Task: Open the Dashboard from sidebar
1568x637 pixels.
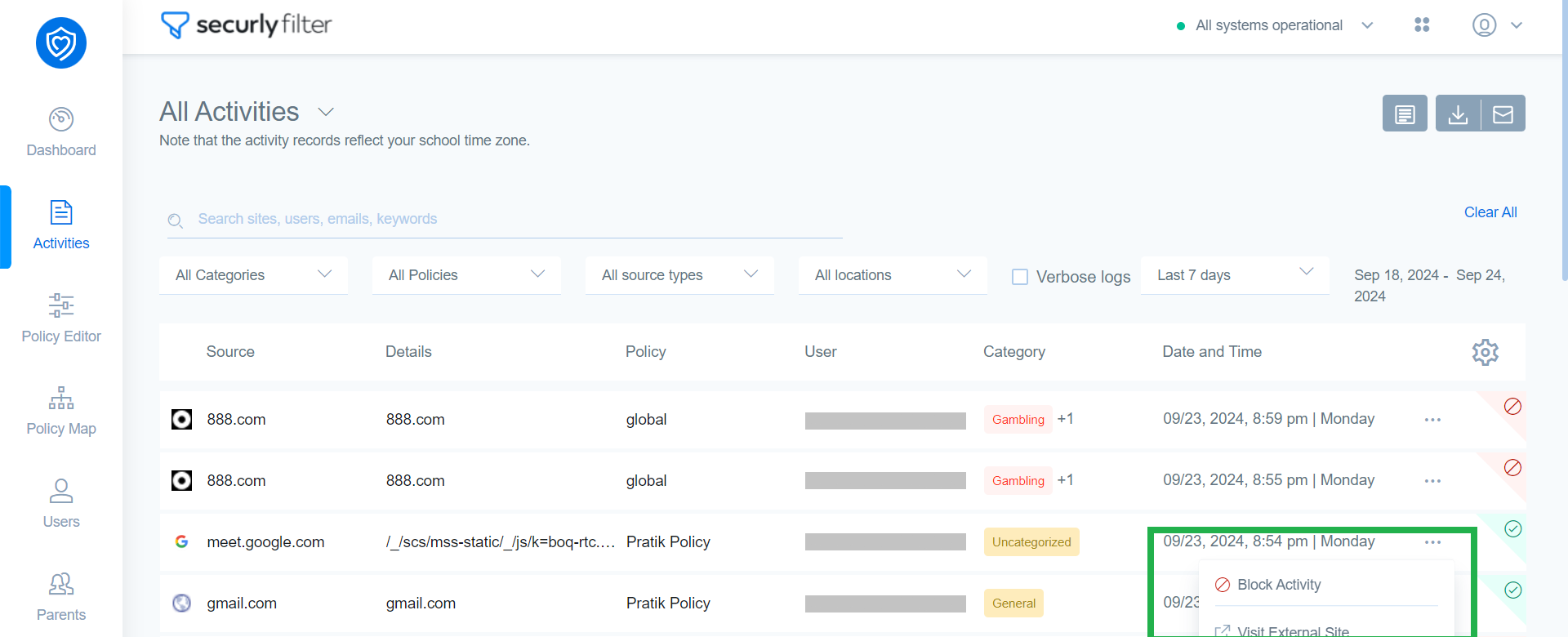Action: [x=61, y=132]
